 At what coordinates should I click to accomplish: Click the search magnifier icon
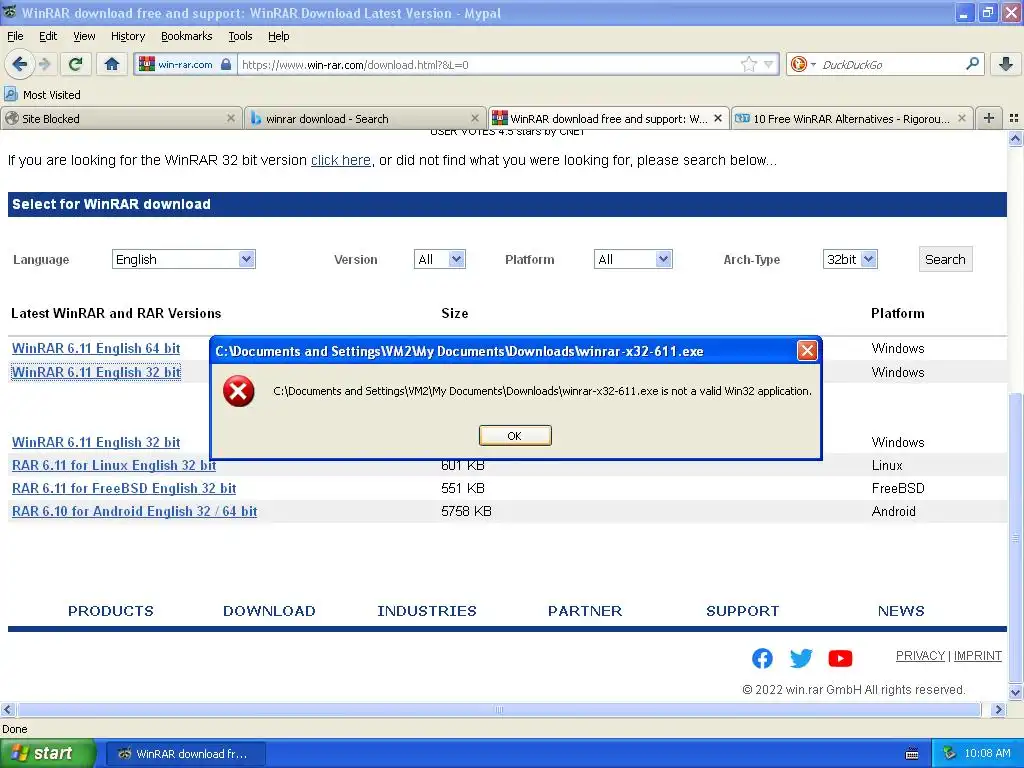coord(972,64)
